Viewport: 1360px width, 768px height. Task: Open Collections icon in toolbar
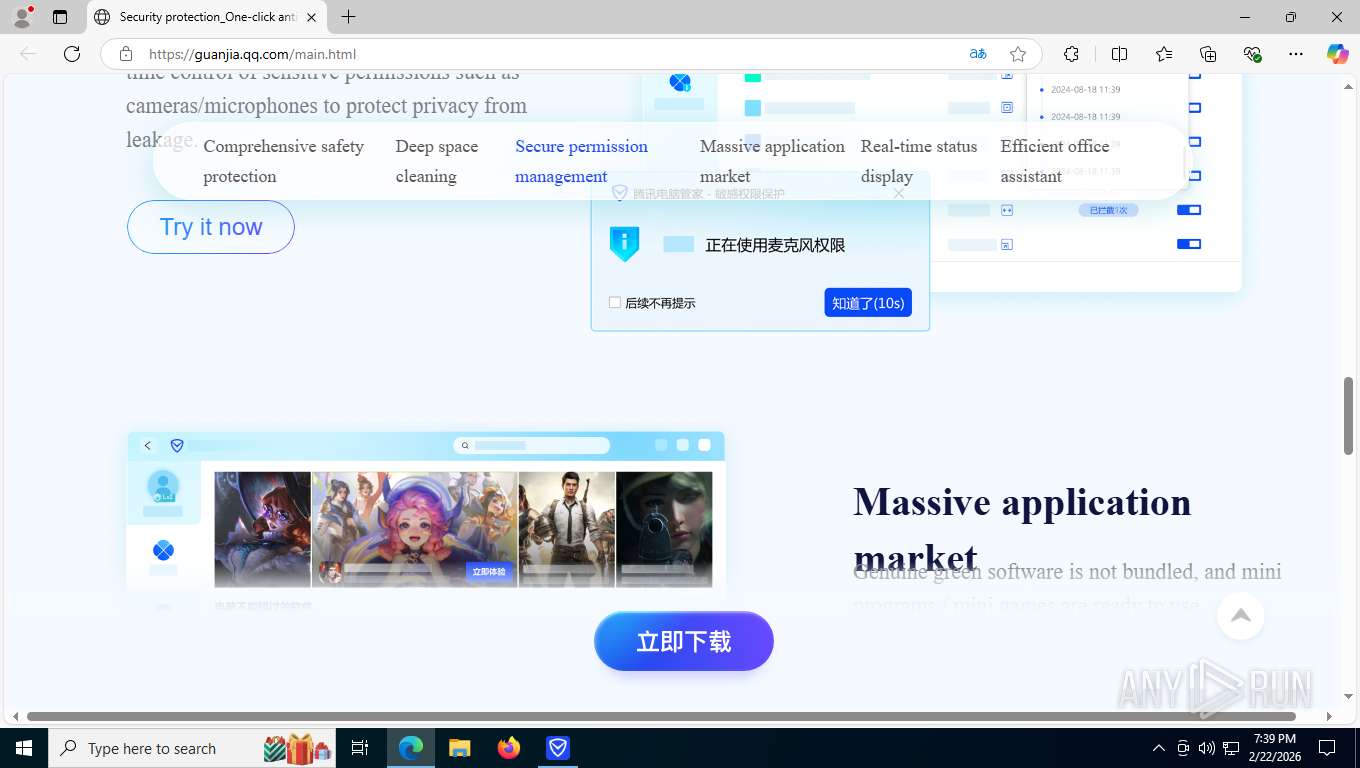1208,54
